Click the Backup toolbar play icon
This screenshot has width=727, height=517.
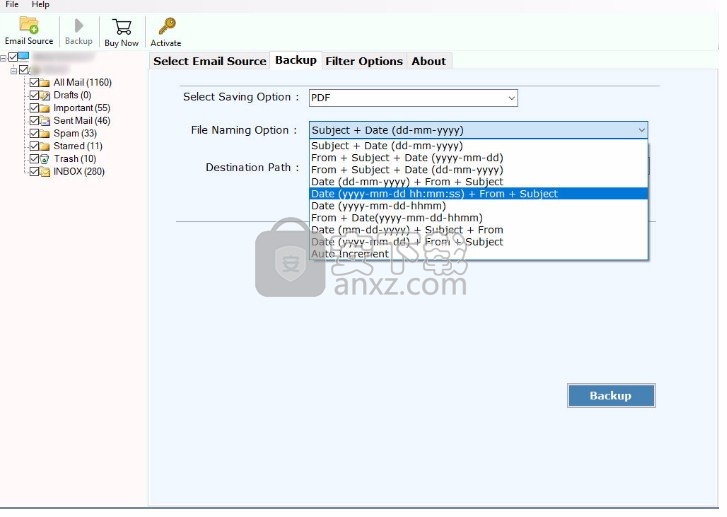(x=79, y=26)
